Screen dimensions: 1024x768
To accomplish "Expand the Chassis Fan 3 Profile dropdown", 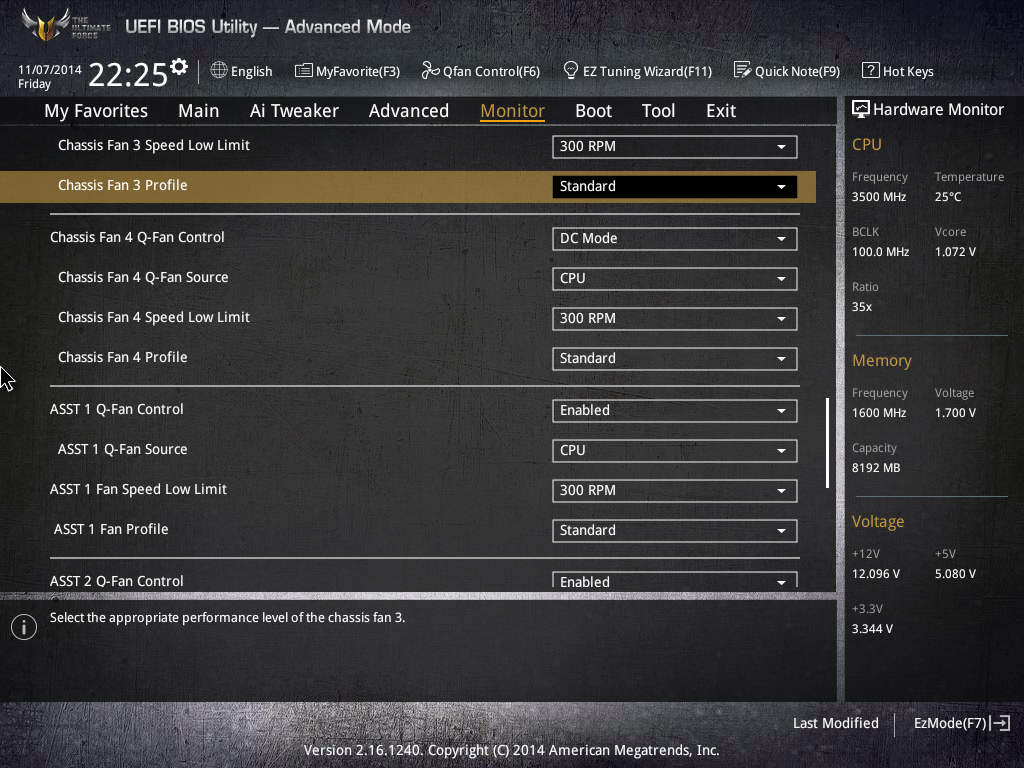I will (x=675, y=187).
